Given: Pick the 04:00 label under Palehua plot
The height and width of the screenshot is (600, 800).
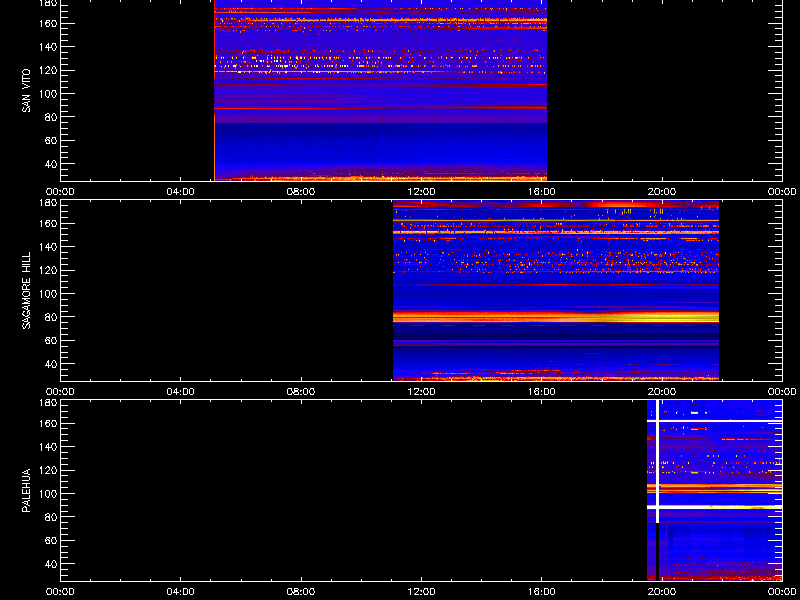Looking at the screenshot, I should pos(181,592).
